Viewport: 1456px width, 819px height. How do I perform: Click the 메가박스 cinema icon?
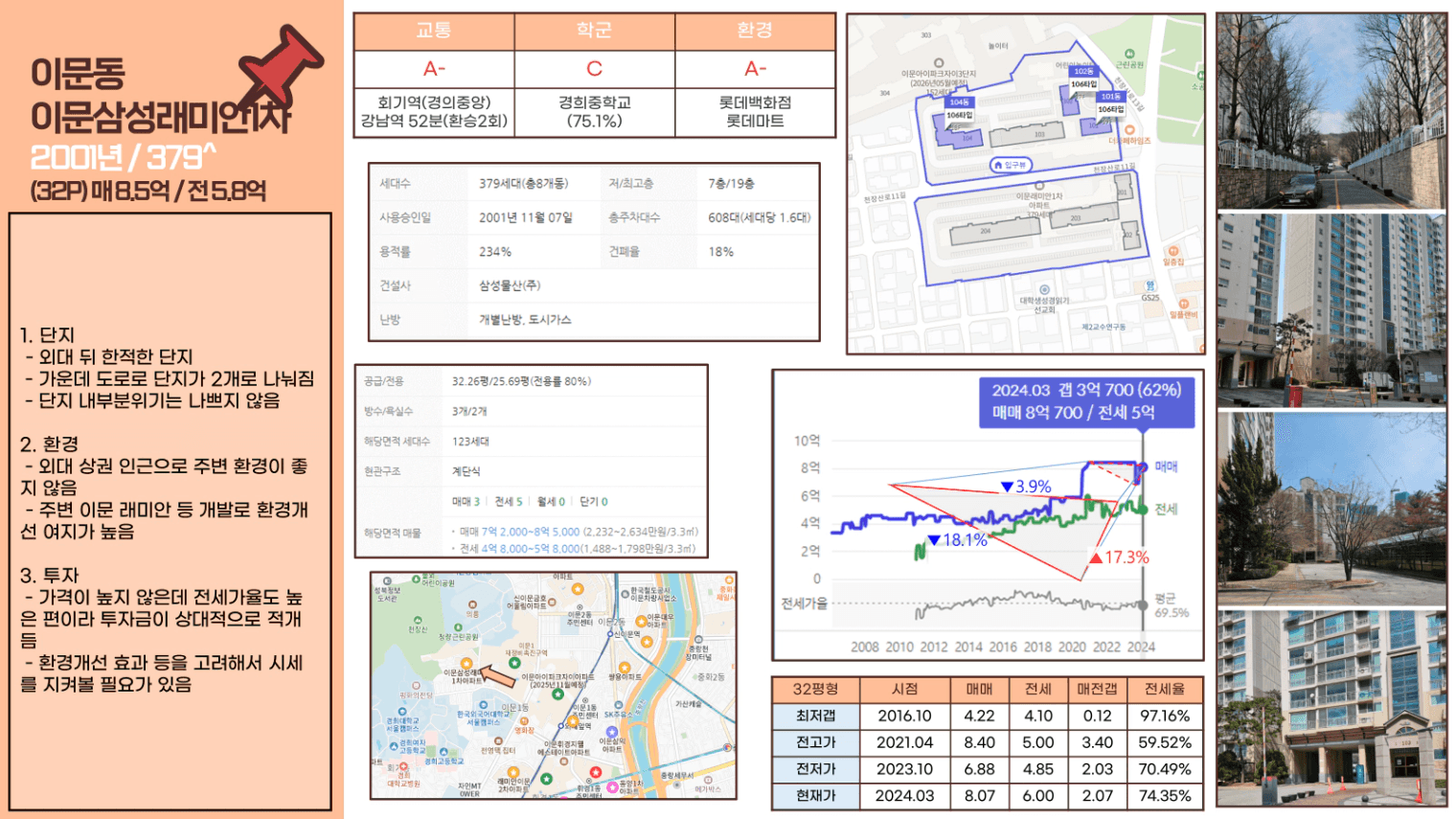click(x=709, y=780)
